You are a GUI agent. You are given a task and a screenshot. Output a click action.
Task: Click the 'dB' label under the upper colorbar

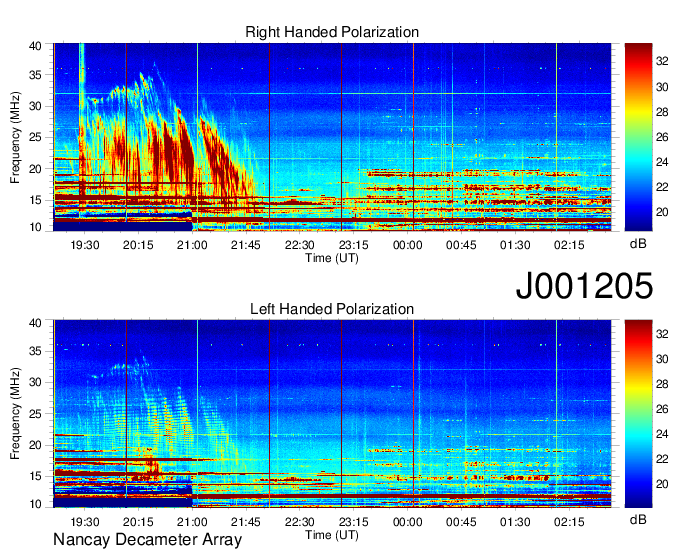(x=638, y=244)
